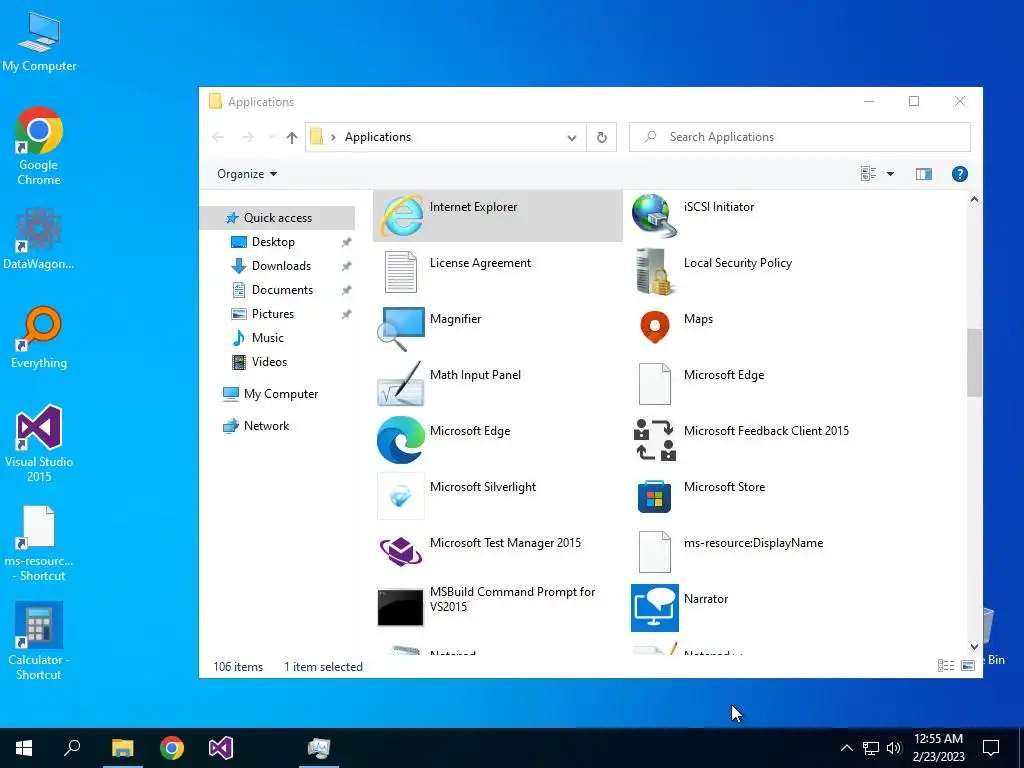Open the Organize dropdown menu

(x=247, y=174)
